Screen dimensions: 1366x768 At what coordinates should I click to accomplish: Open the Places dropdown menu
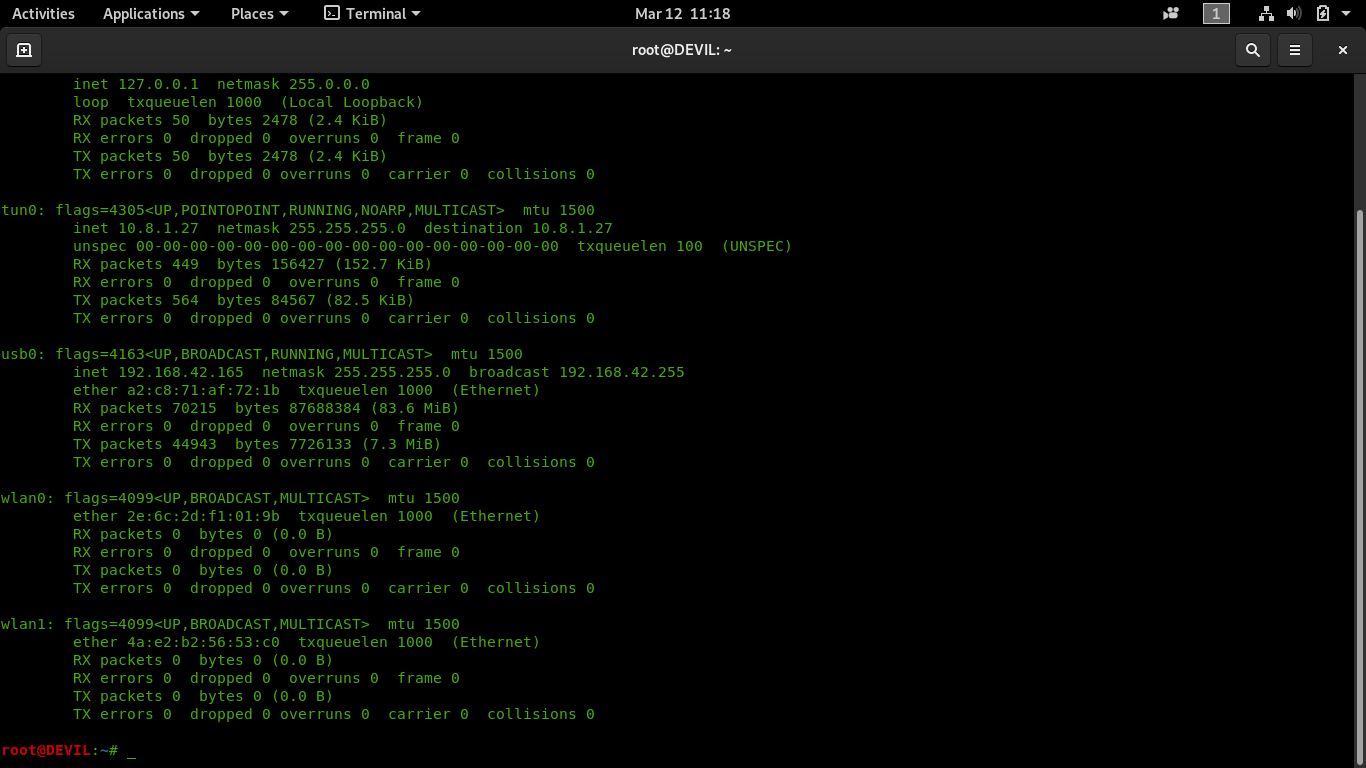259,14
